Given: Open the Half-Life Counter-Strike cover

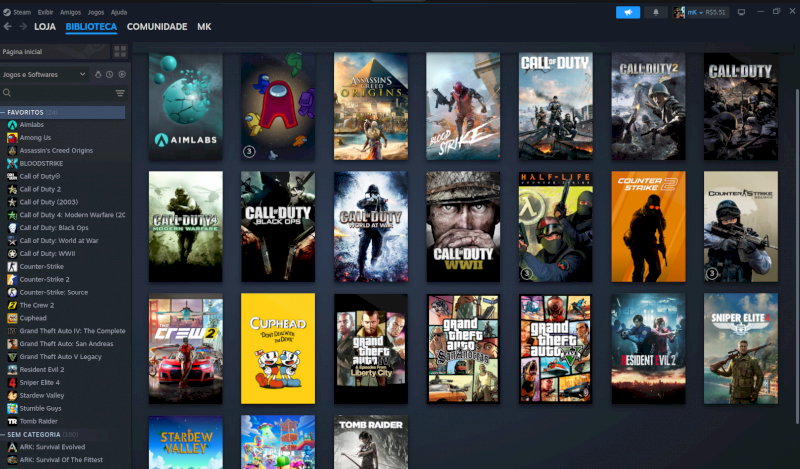Looking at the screenshot, I should coord(556,227).
